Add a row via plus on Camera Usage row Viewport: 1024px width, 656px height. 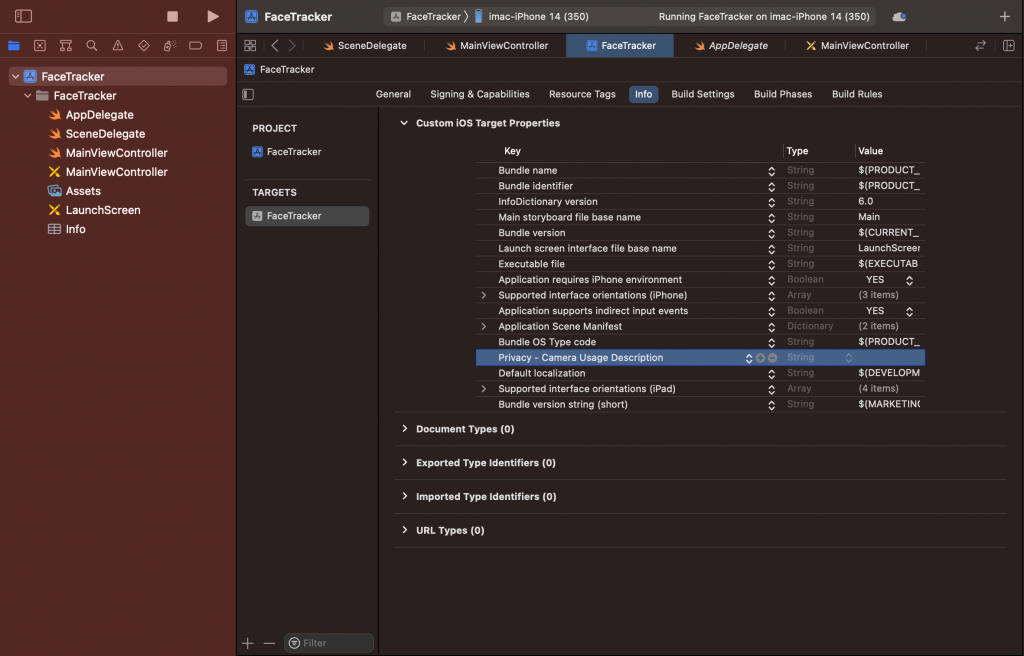pos(760,358)
